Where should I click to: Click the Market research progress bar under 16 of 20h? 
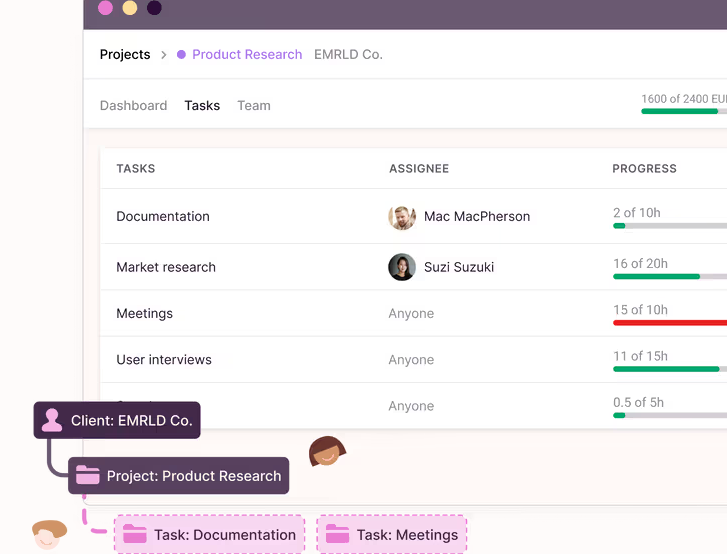coord(670,276)
